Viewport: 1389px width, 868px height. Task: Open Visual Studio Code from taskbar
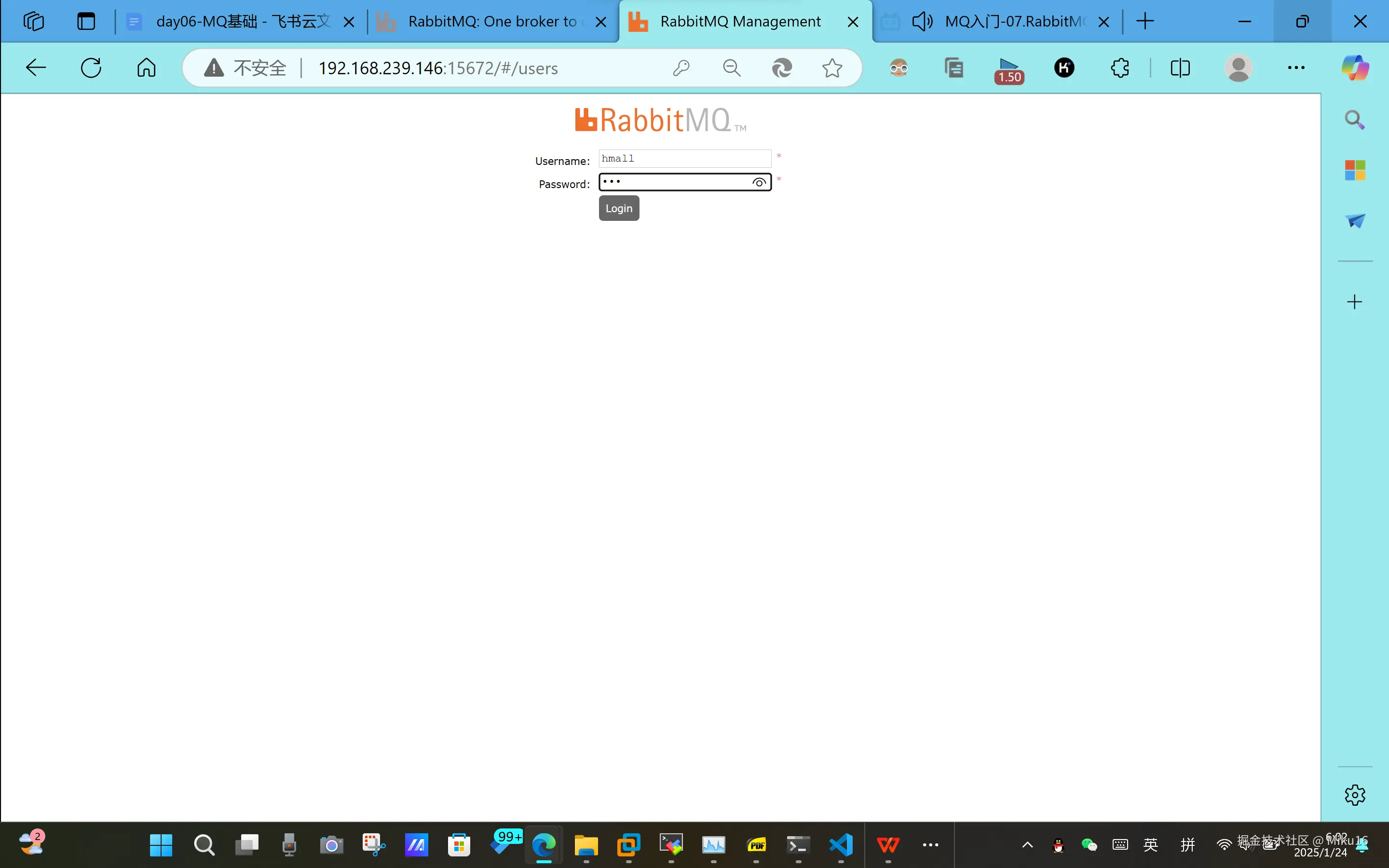(841, 844)
